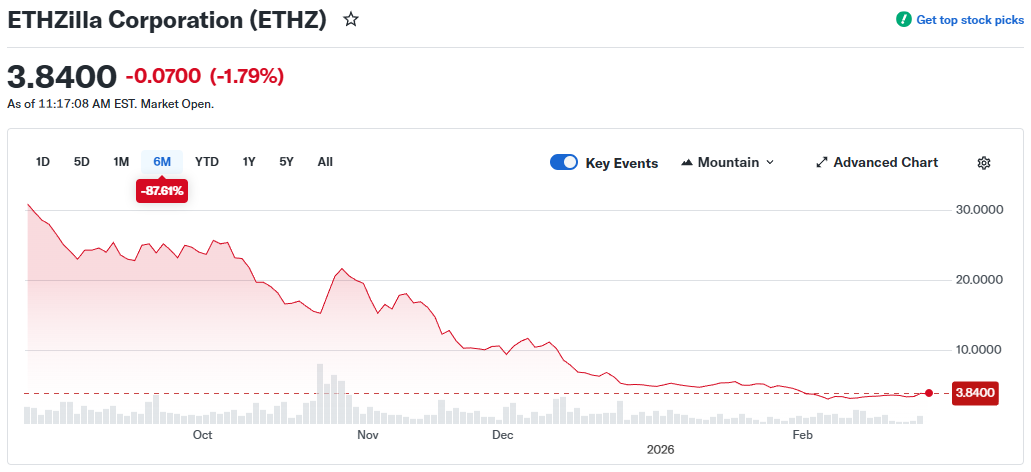The width and height of the screenshot is (1031, 472).
Task: Open Get top stock picks link
Action: 970,20
